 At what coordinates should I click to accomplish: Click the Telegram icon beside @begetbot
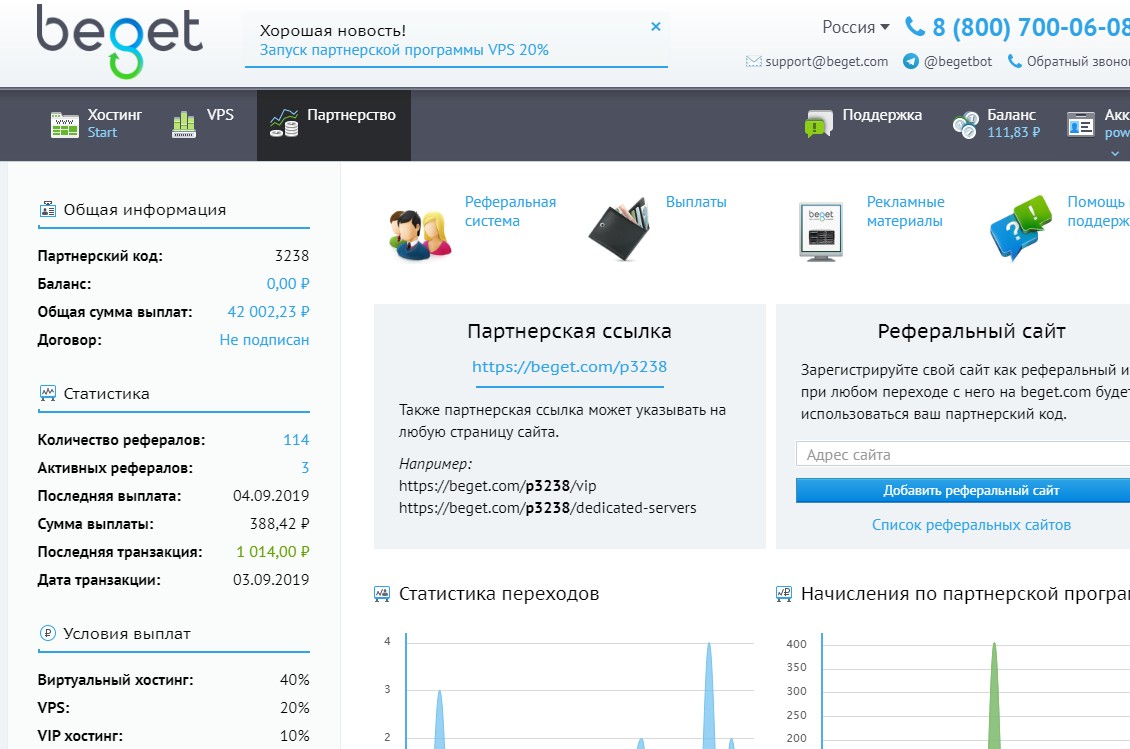pyautogui.click(x=911, y=61)
